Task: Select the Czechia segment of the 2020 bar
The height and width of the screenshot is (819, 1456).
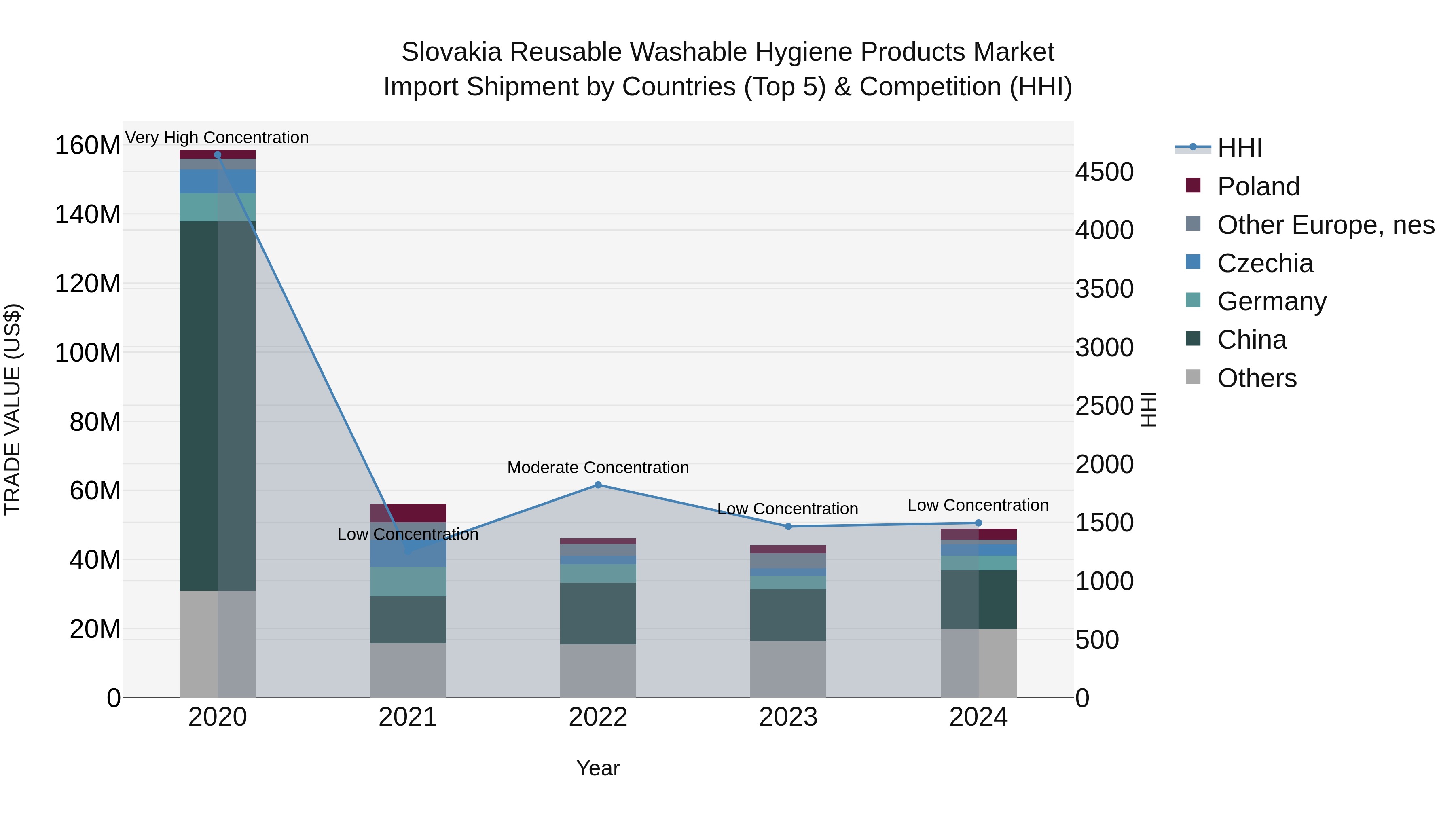Action: pyautogui.click(x=218, y=182)
